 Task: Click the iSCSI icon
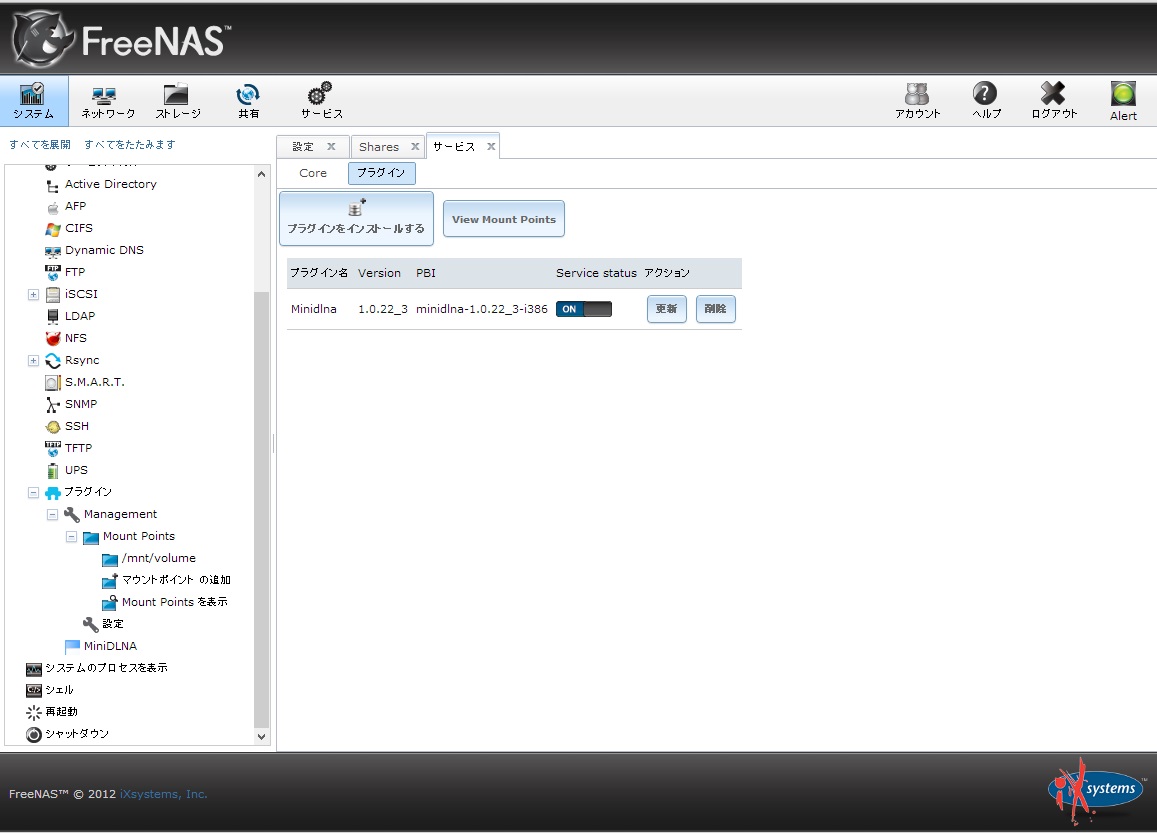(x=53, y=295)
